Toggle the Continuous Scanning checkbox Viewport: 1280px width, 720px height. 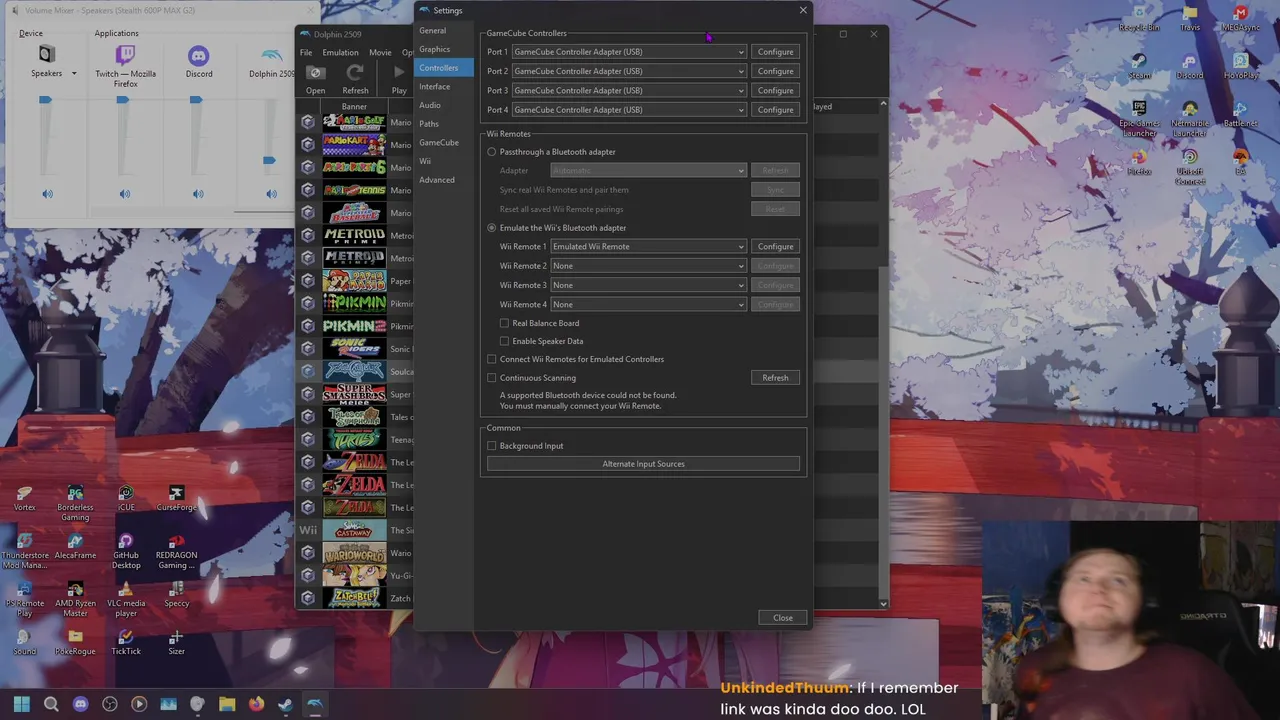pos(492,378)
